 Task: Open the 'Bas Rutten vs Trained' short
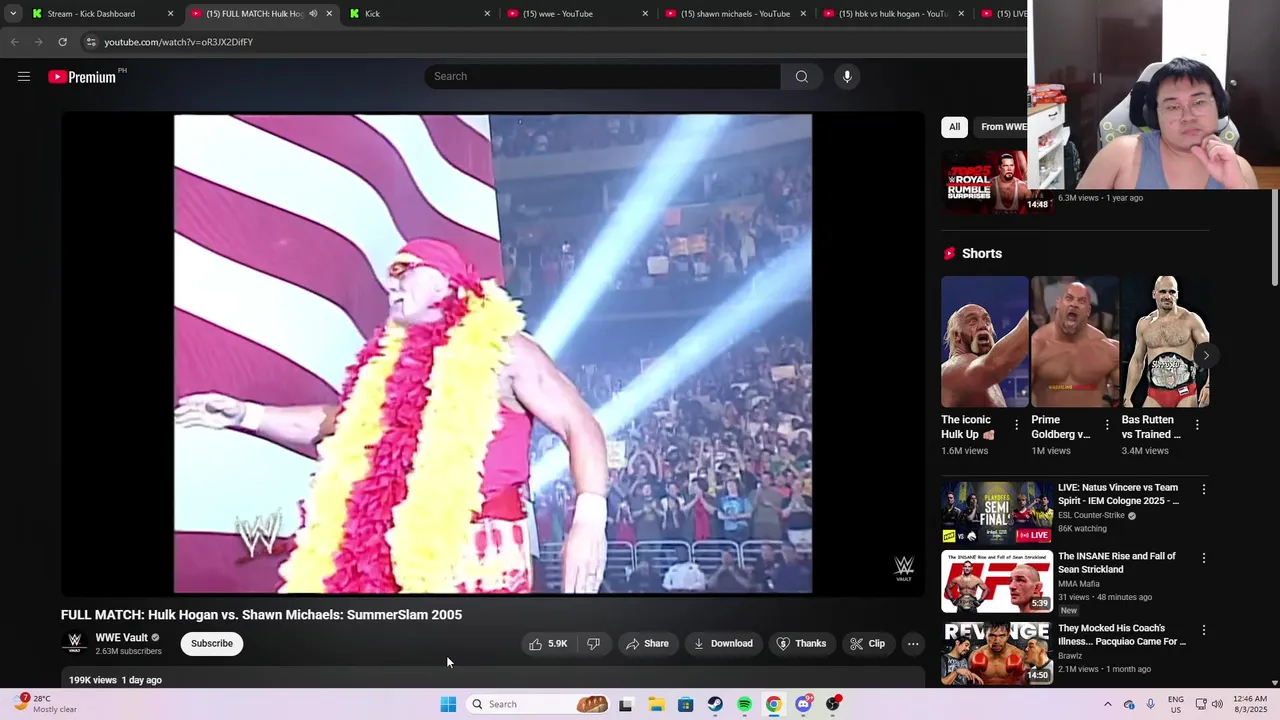coord(1165,342)
